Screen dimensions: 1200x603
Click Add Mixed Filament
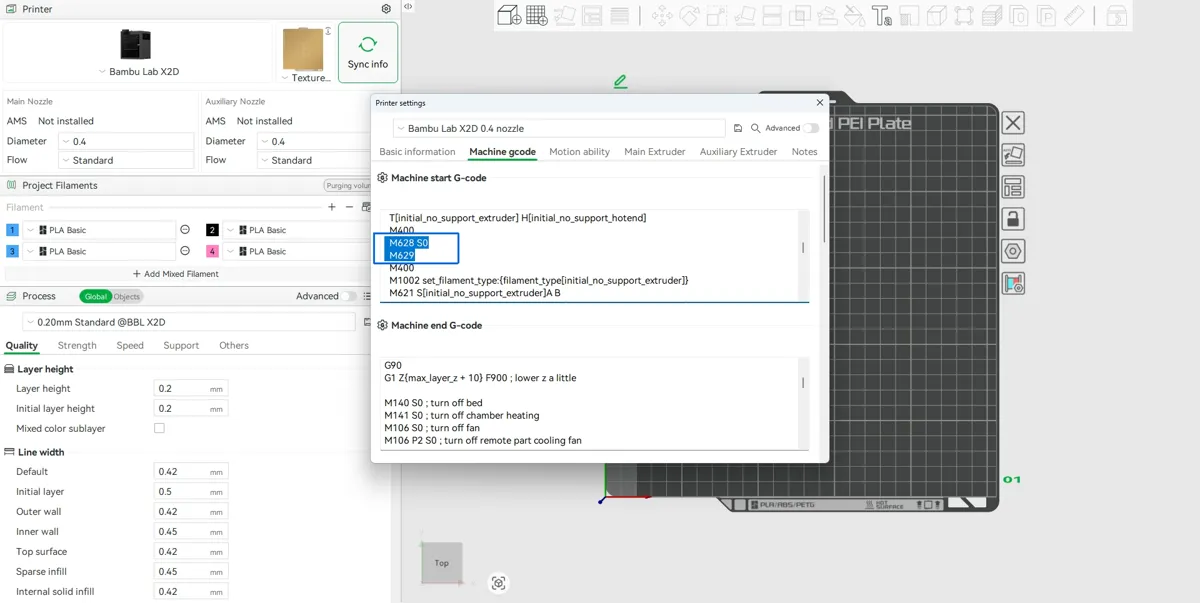coord(176,274)
